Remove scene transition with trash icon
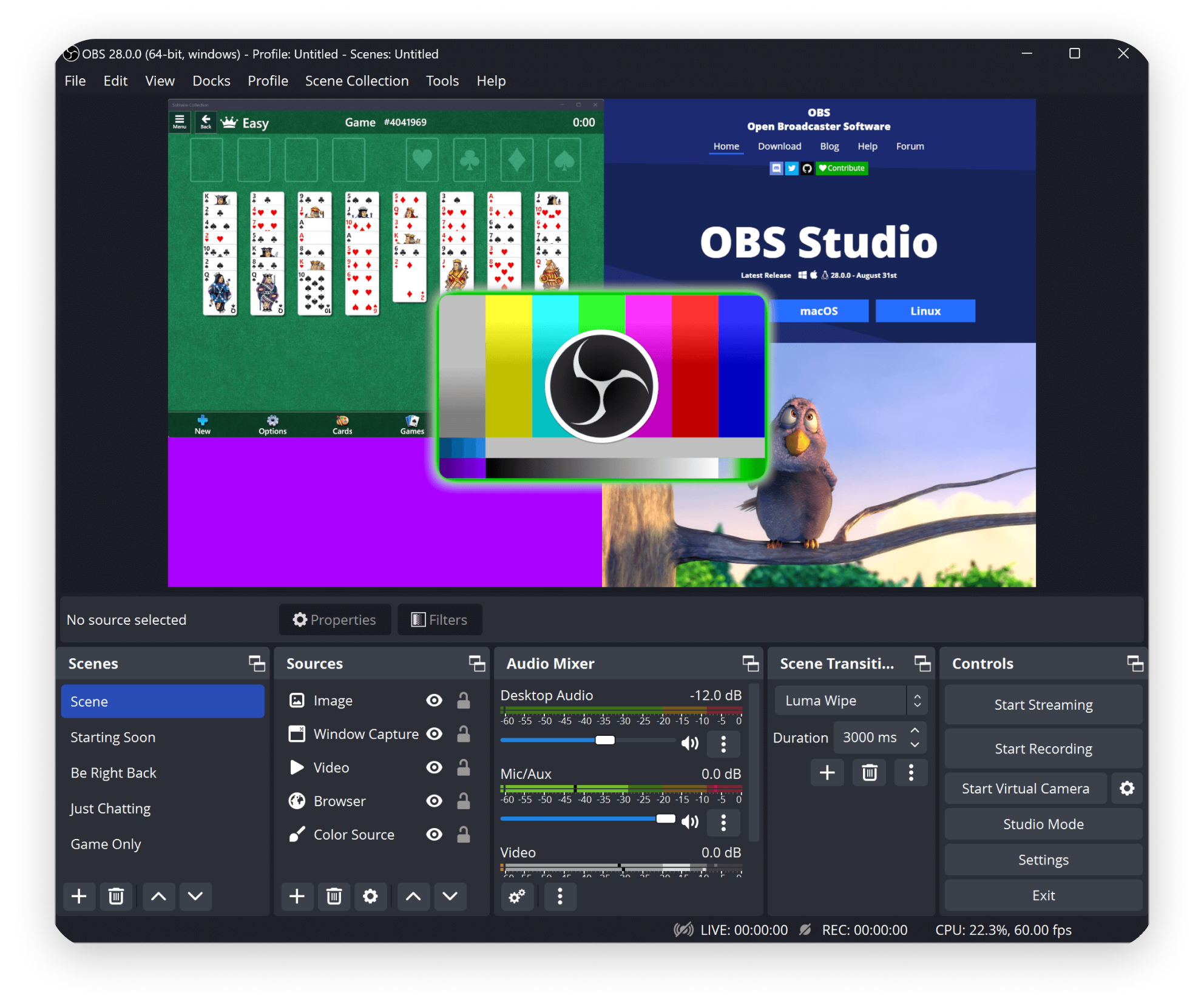 pyautogui.click(x=870, y=772)
